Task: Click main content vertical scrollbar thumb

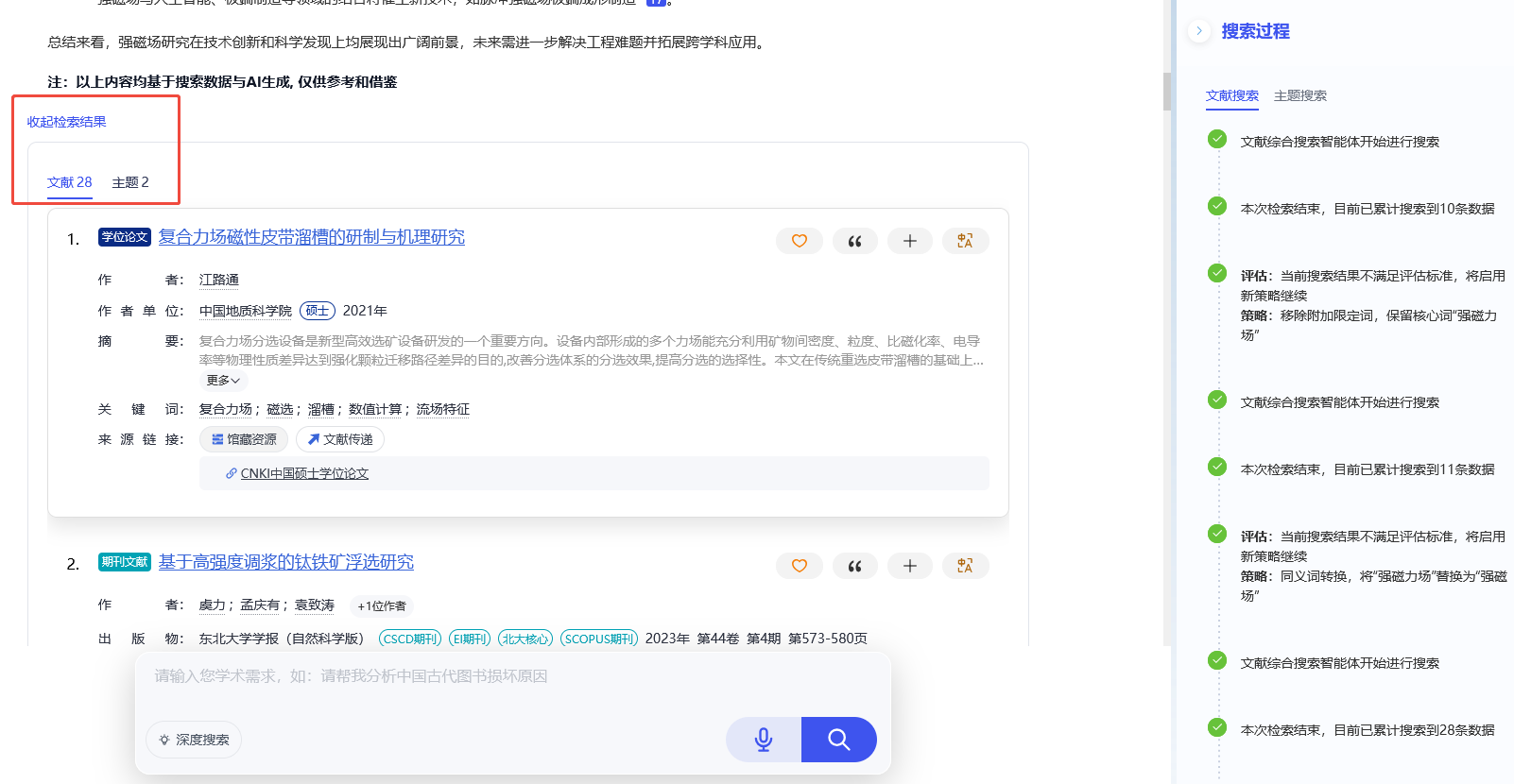Action: coord(1167,91)
